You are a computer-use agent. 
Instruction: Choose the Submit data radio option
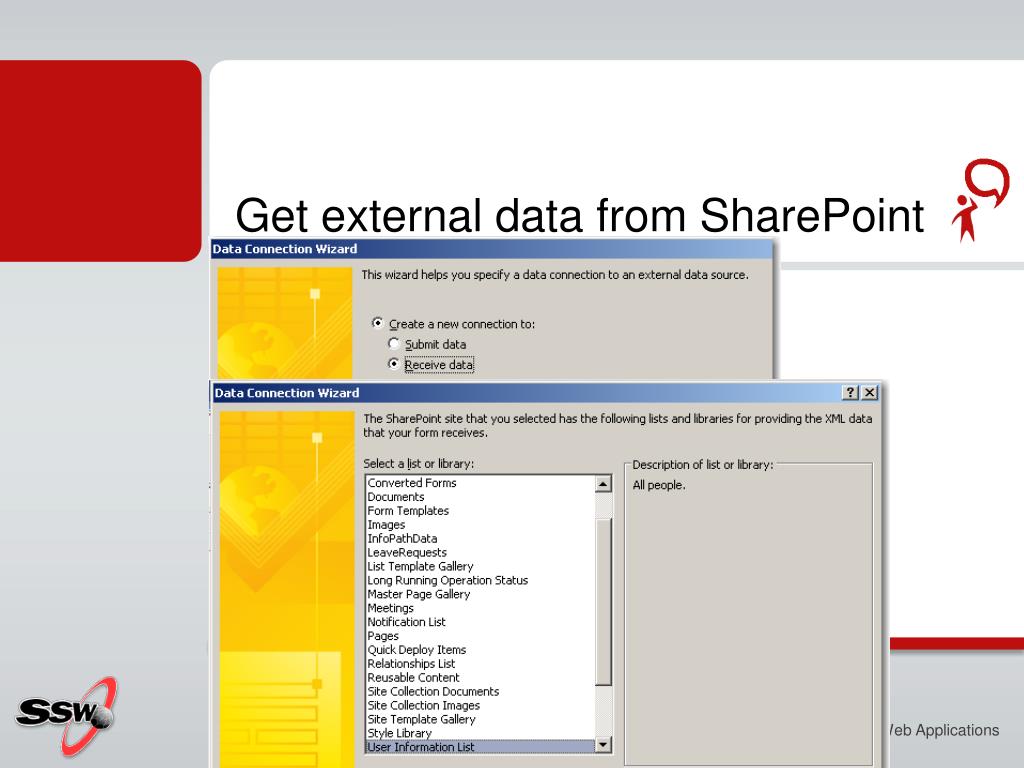(394, 344)
